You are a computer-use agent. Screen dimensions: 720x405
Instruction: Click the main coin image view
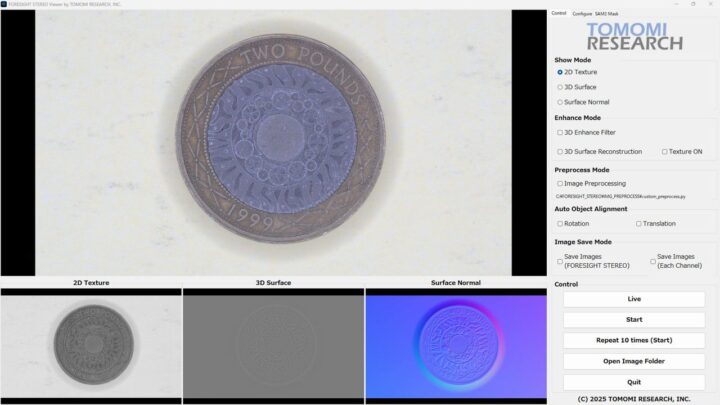274,143
